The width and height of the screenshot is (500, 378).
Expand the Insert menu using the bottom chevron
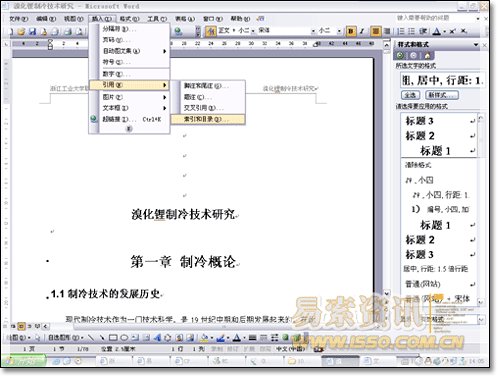pyautogui.click(x=129, y=129)
